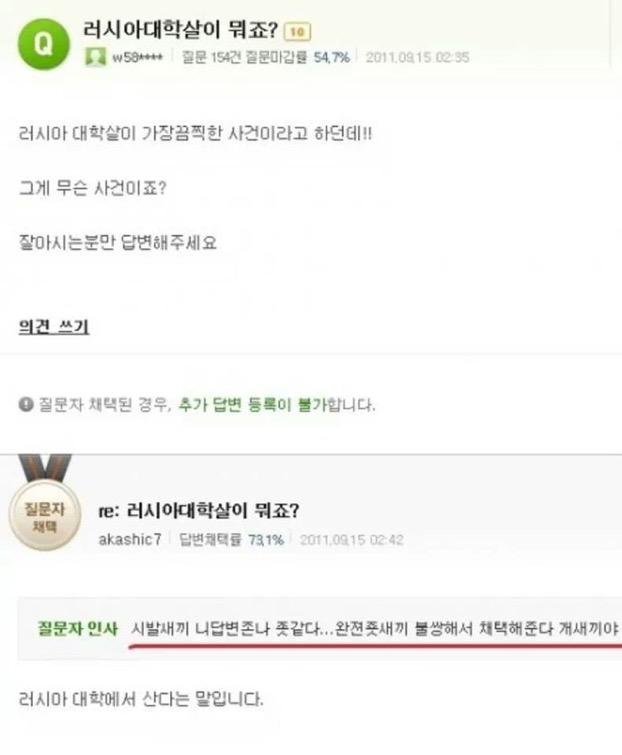Click the 질문자 채택 medal badge
The image size is (622, 755).
click(45, 509)
